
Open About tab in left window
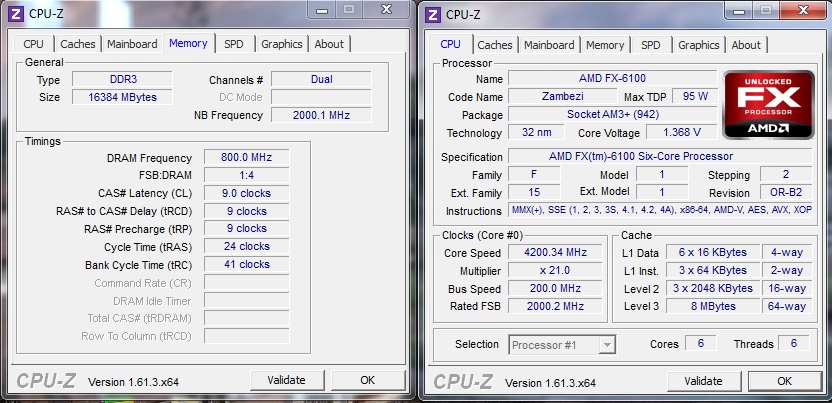(x=329, y=44)
